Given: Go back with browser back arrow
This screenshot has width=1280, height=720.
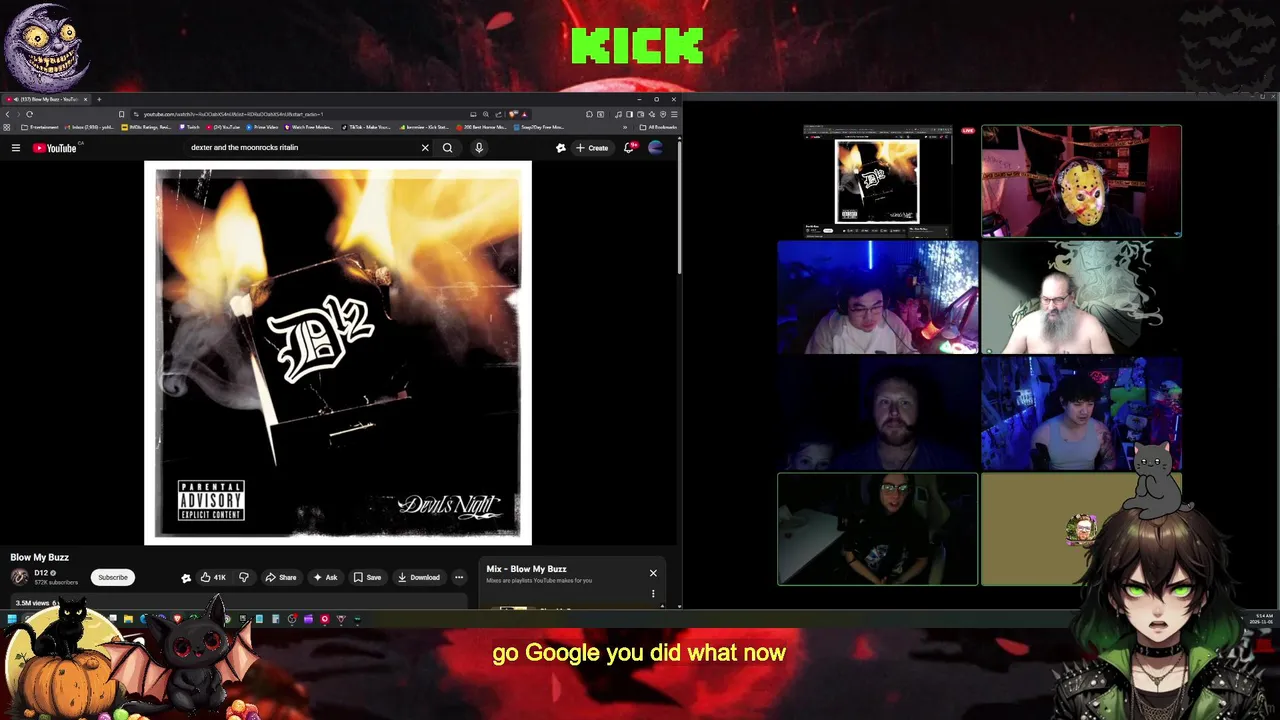Looking at the screenshot, I should tap(8, 114).
